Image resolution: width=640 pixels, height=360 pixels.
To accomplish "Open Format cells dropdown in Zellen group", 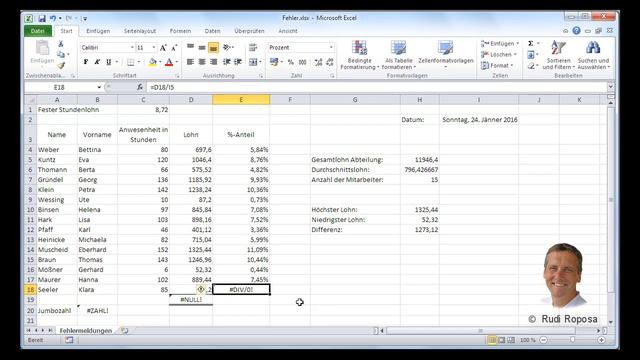I will point(497,65).
